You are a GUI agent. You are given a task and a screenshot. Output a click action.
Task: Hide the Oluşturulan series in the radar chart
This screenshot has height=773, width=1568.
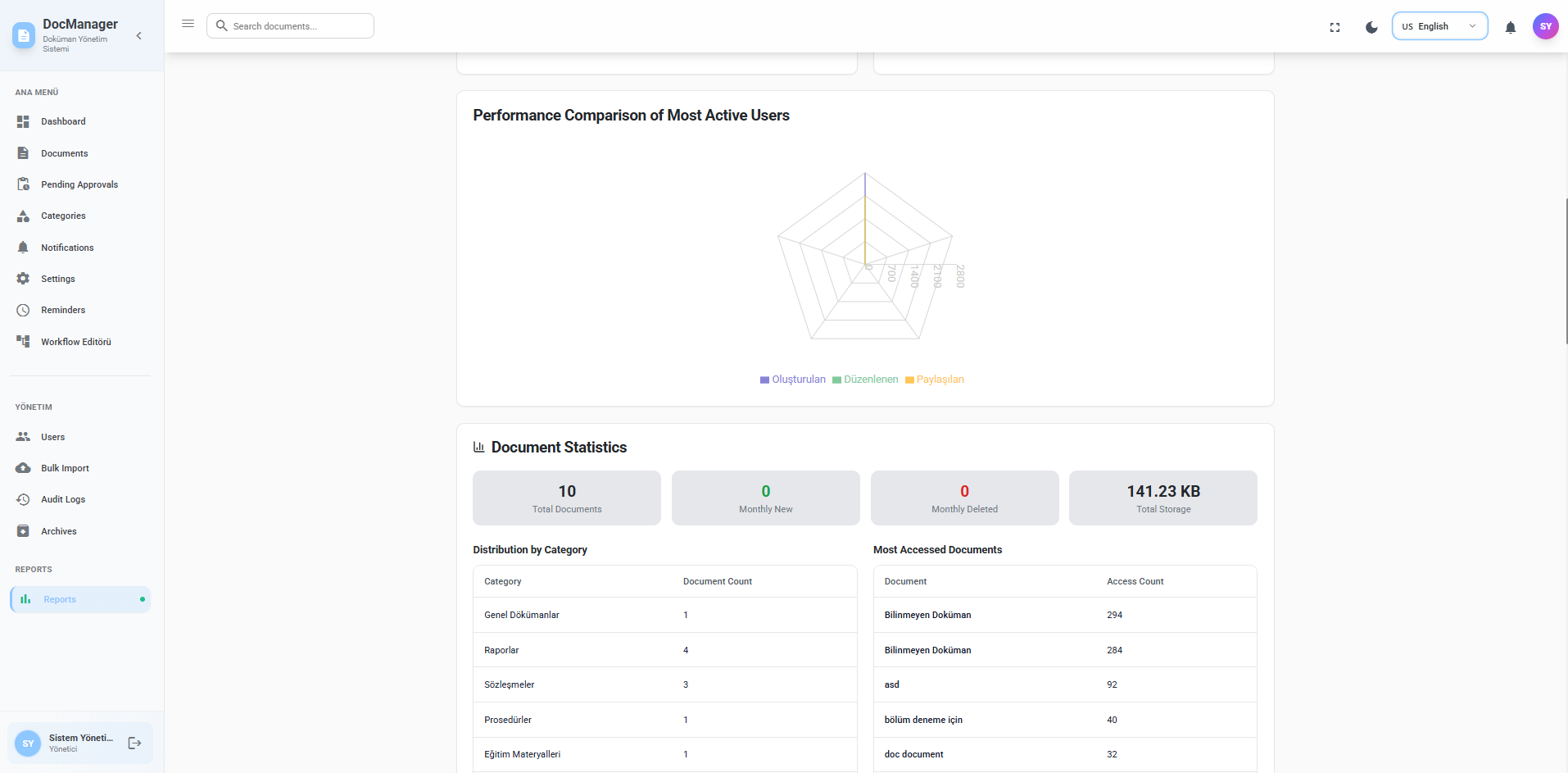[792, 379]
